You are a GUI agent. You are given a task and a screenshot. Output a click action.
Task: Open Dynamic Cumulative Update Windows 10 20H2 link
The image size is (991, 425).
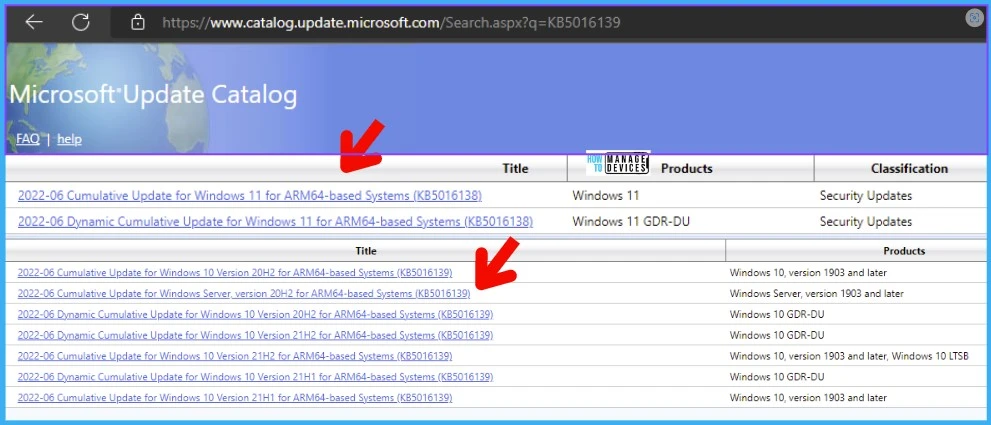255,315
